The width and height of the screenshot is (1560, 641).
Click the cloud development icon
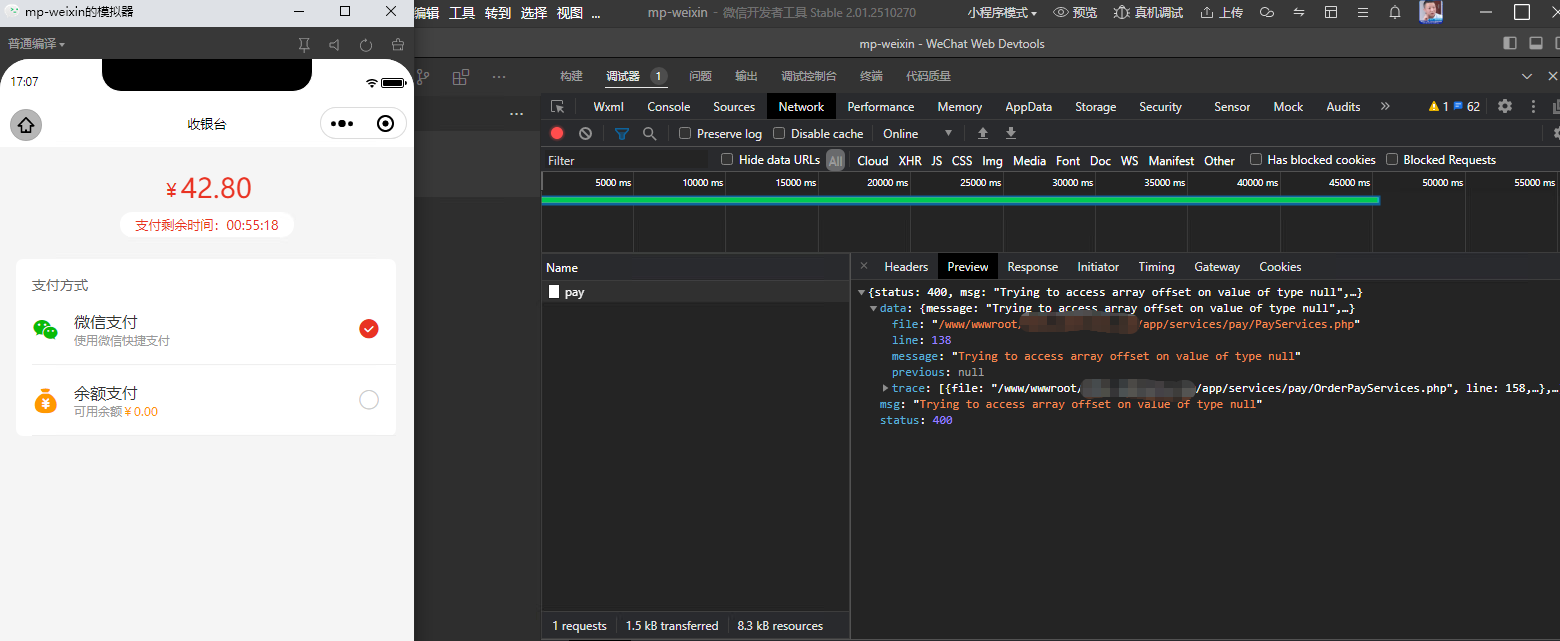coord(1267,12)
